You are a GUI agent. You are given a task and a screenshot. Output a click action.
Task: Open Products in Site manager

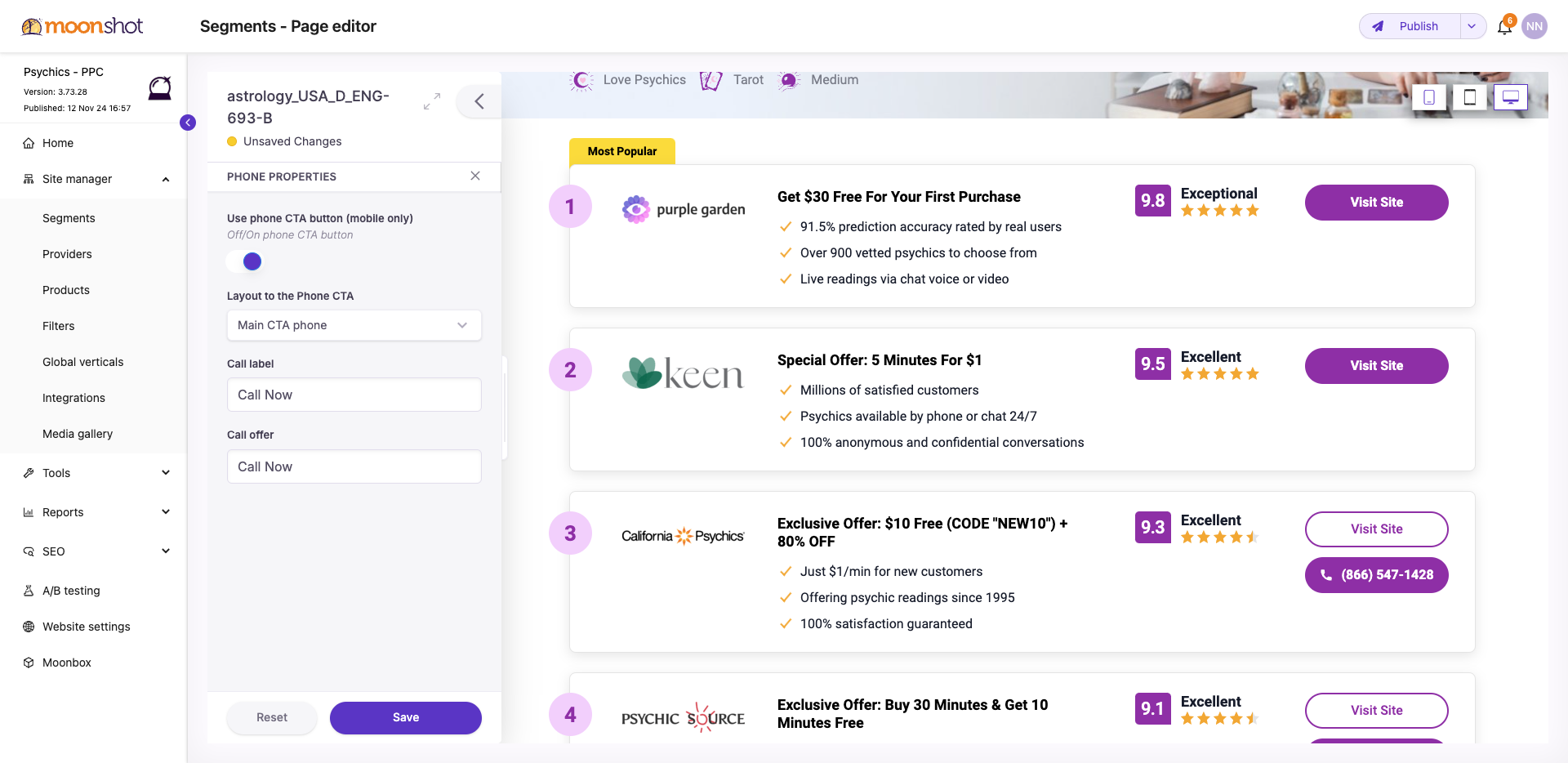pyautogui.click(x=66, y=290)
